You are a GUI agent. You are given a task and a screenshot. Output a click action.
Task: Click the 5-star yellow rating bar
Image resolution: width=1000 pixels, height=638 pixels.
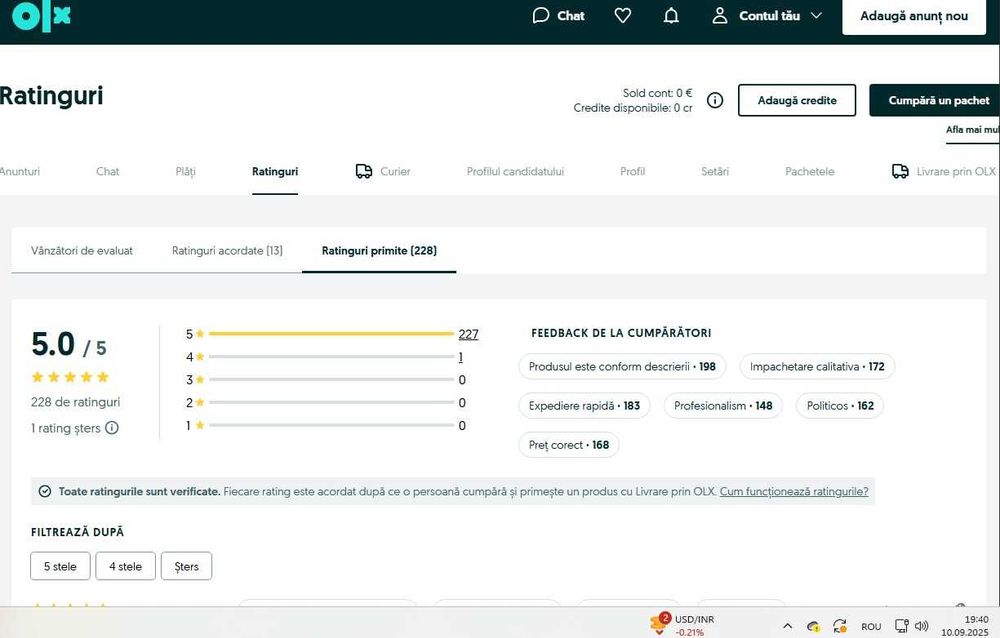(331, 334)
